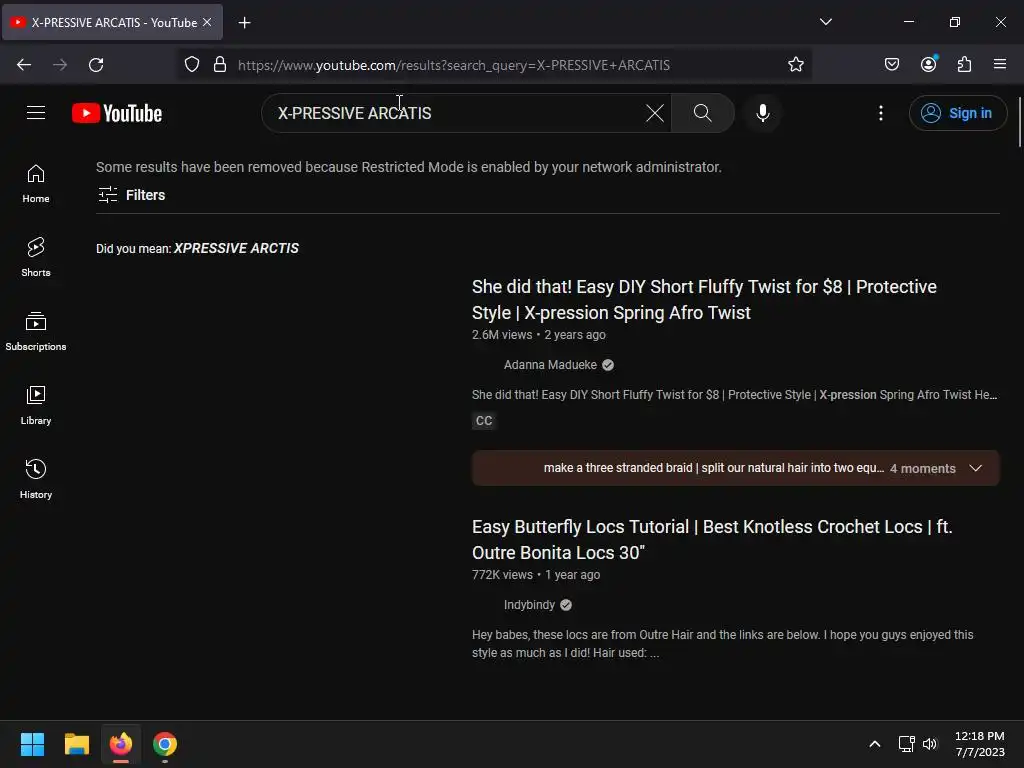
Task: Go to Home in the sidebar
Action: click(36, 184)
